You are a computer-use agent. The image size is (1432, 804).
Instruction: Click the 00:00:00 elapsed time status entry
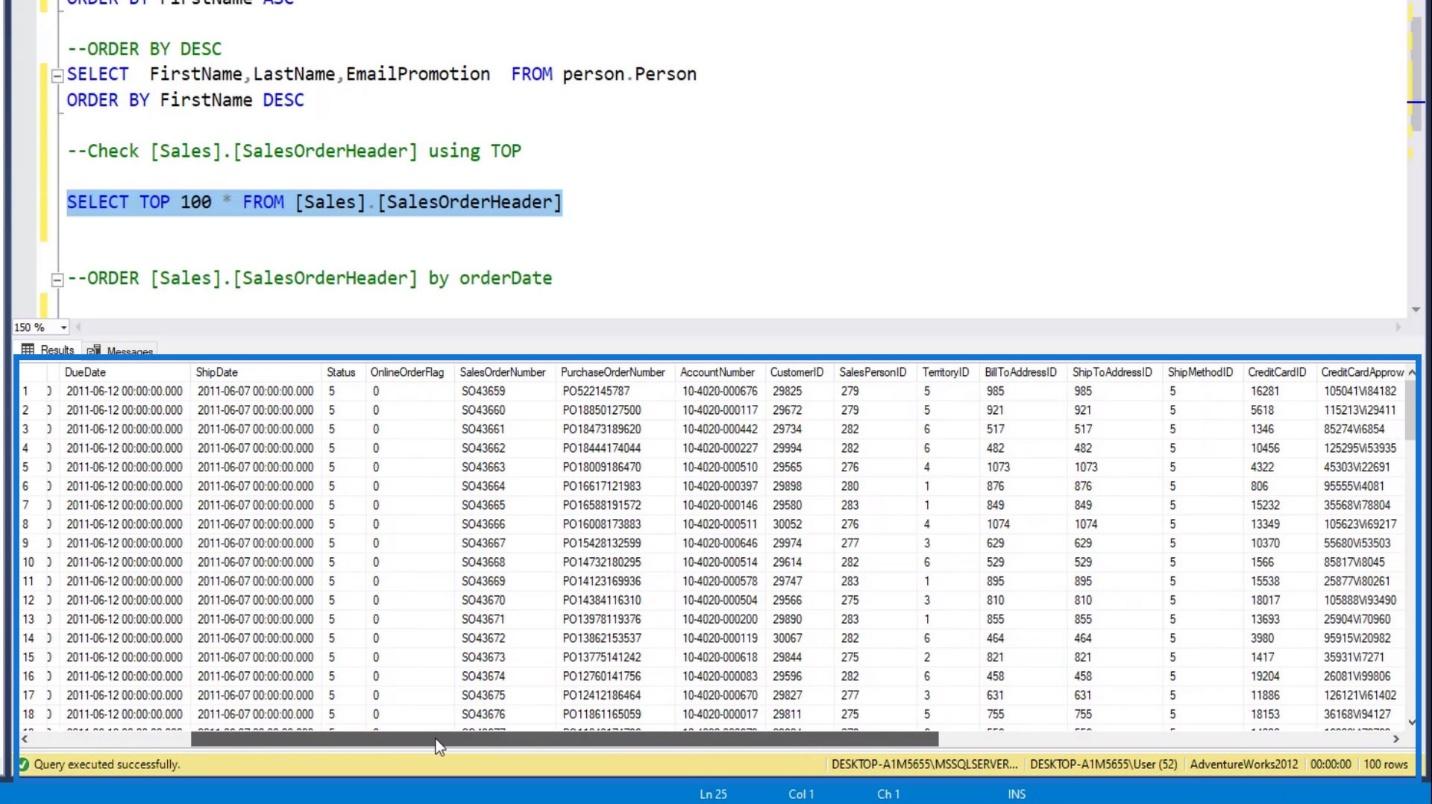tap(1330, 764)
